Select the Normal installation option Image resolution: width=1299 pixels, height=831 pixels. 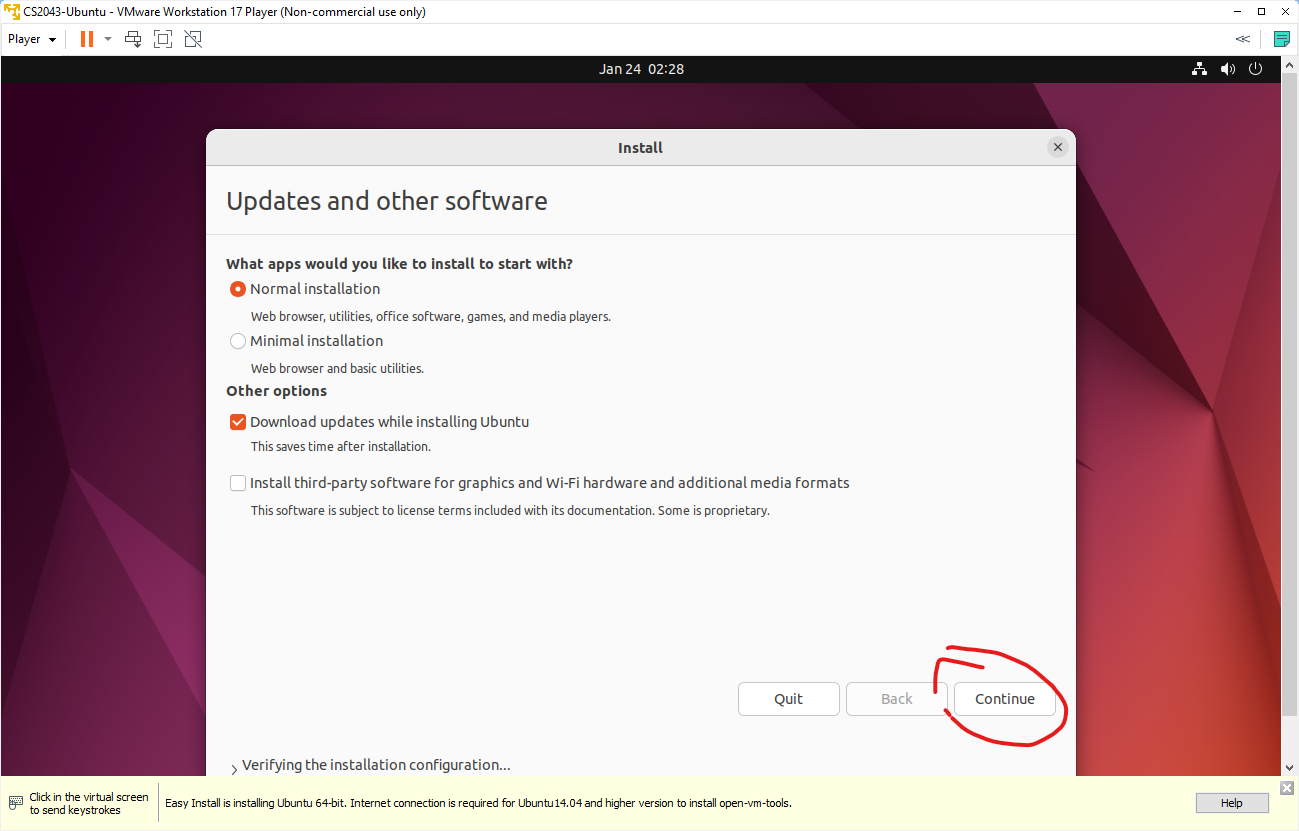click(238, 289)
